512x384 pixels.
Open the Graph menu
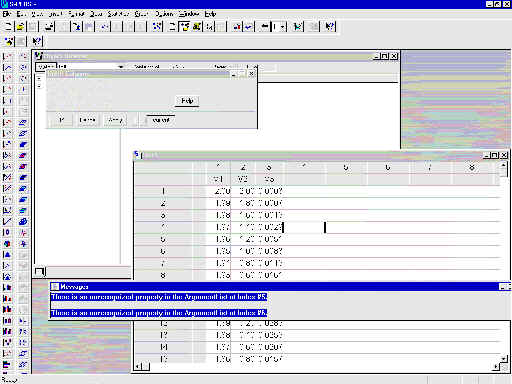click(x=141, y=14)
